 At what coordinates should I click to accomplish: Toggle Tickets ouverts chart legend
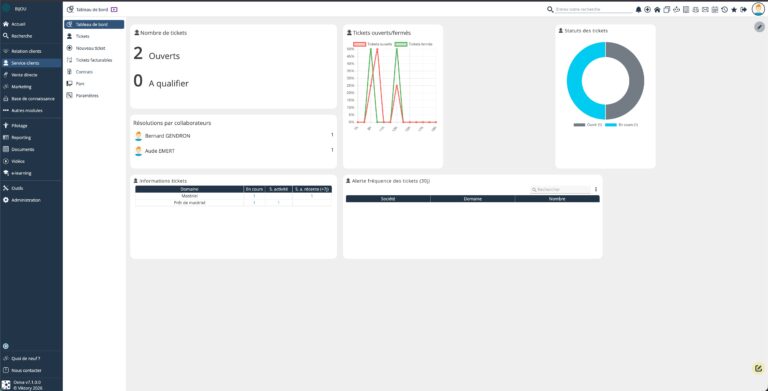tap(373, 44)
